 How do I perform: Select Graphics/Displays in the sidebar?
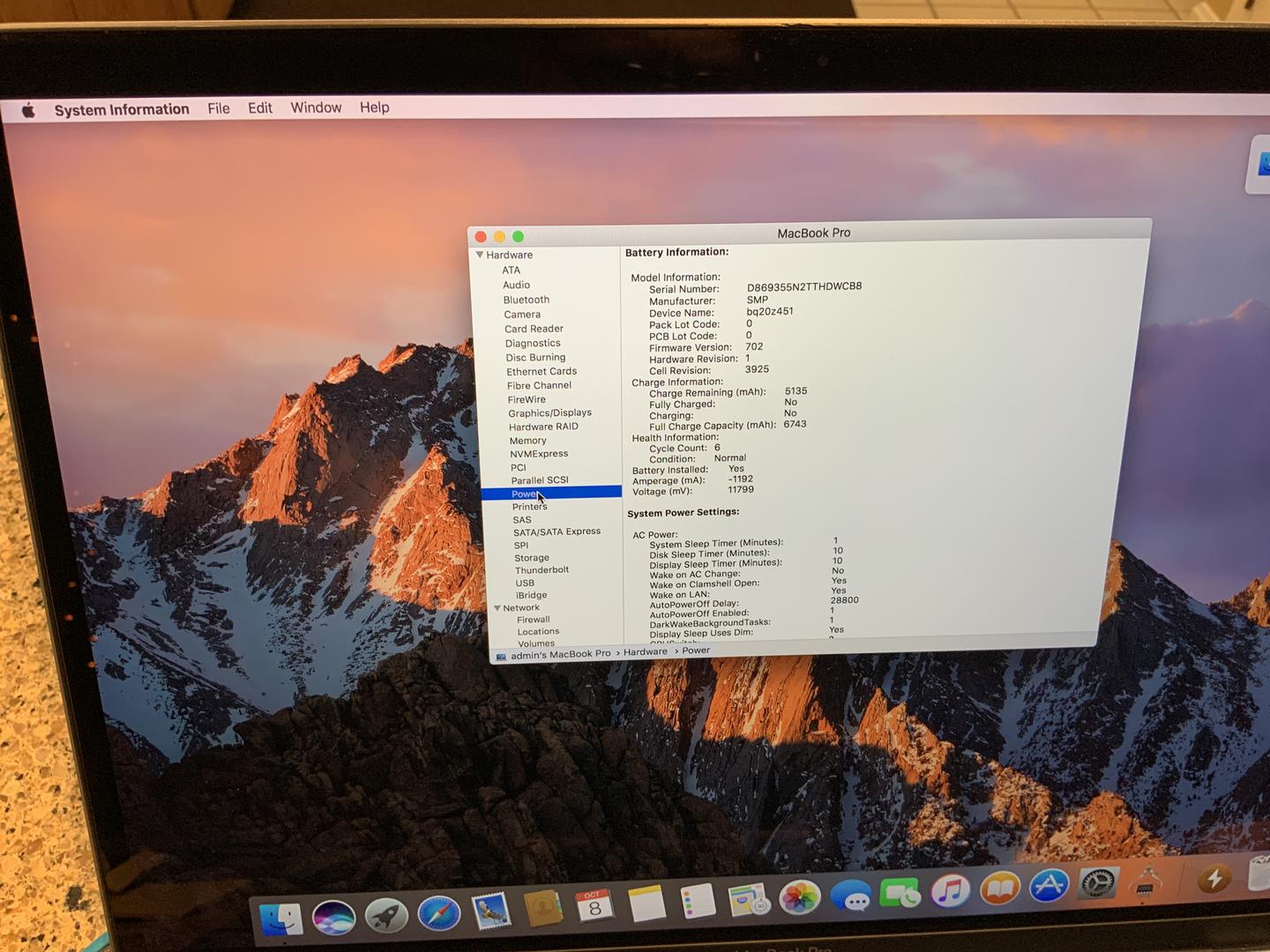point(549,413)
